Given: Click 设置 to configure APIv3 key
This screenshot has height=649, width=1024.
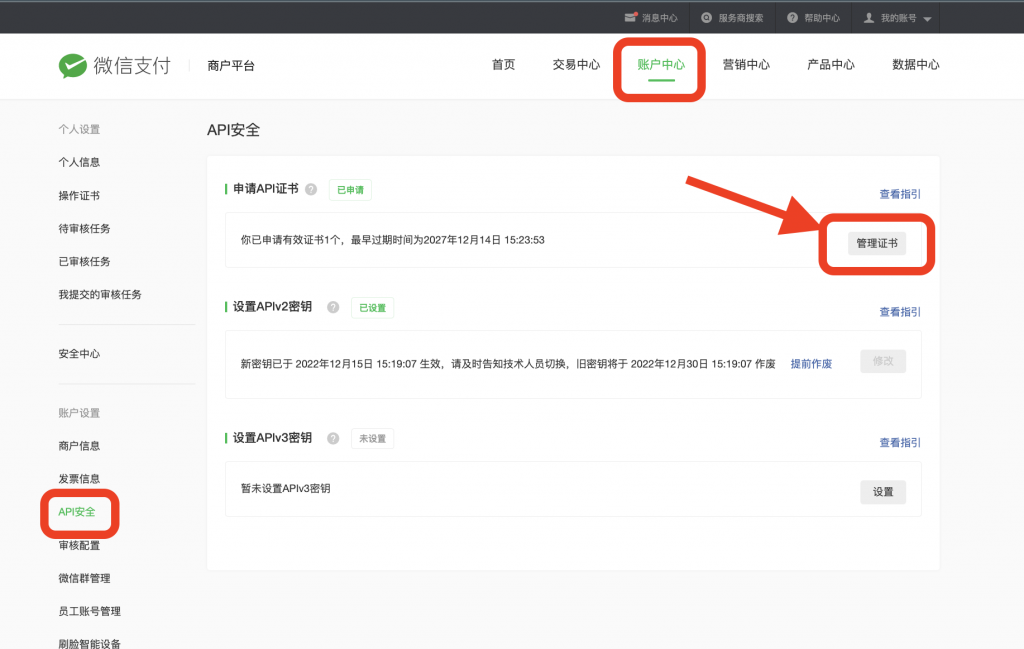Looking at the screenshot, I should (x=883, y=492).
